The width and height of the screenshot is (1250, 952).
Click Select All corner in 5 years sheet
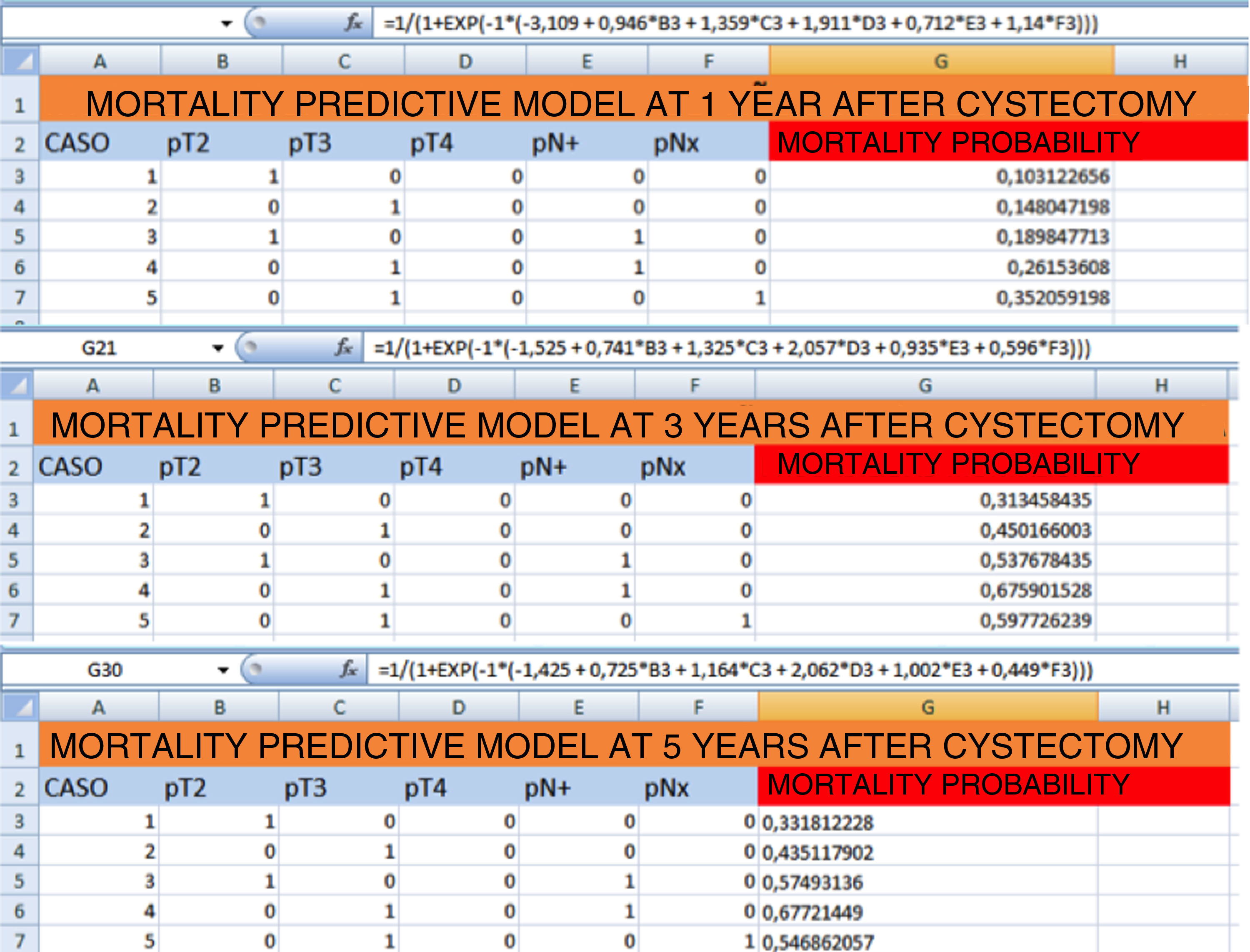pos(20,707)
